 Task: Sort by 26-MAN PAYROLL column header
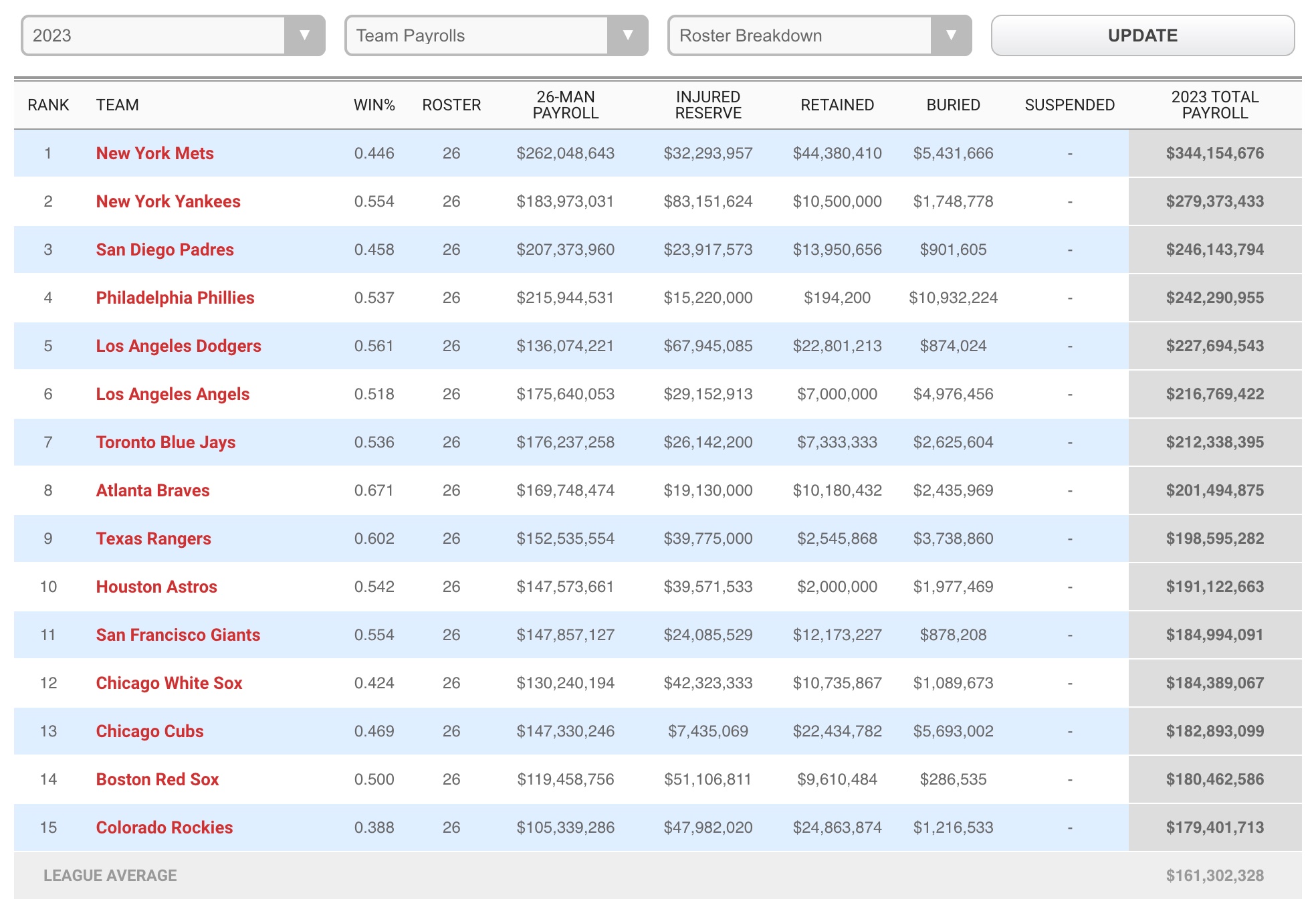(x=566, y=105)
